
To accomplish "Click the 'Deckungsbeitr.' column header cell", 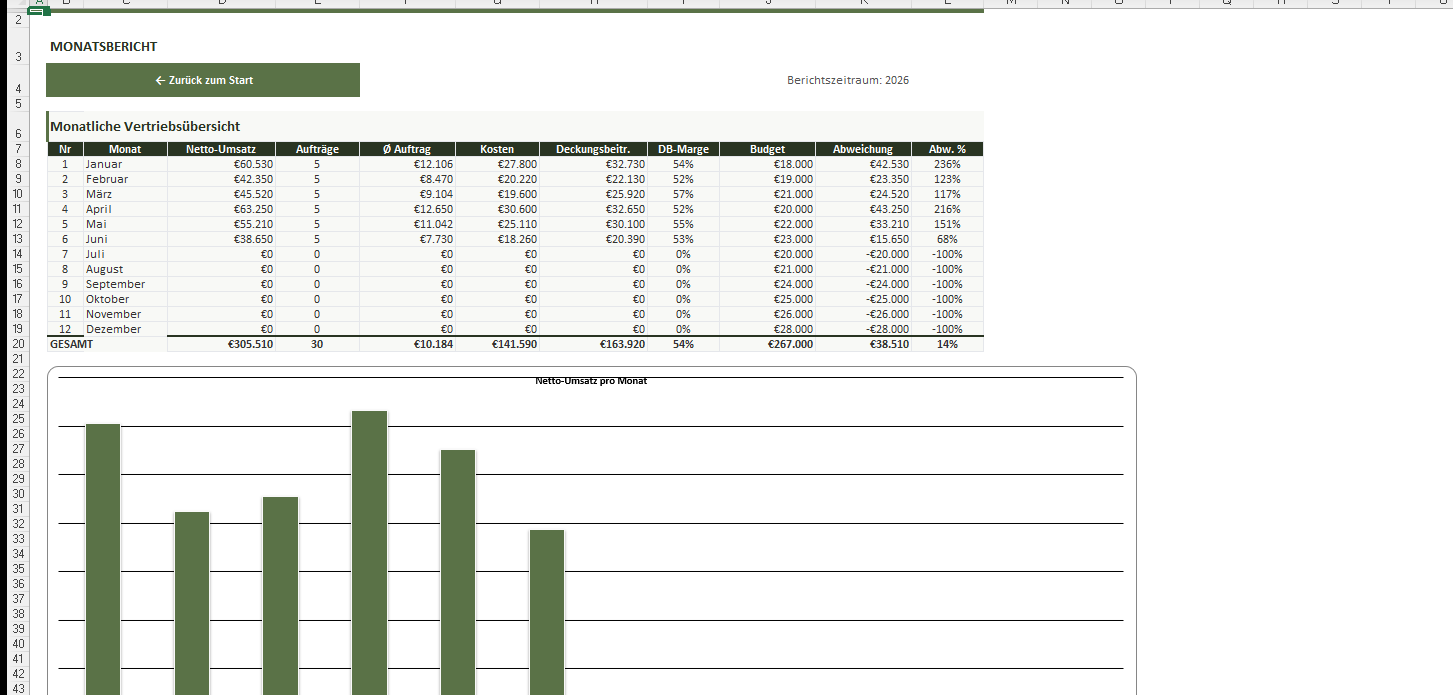I will pyautogui.click(x=593, y=149).
